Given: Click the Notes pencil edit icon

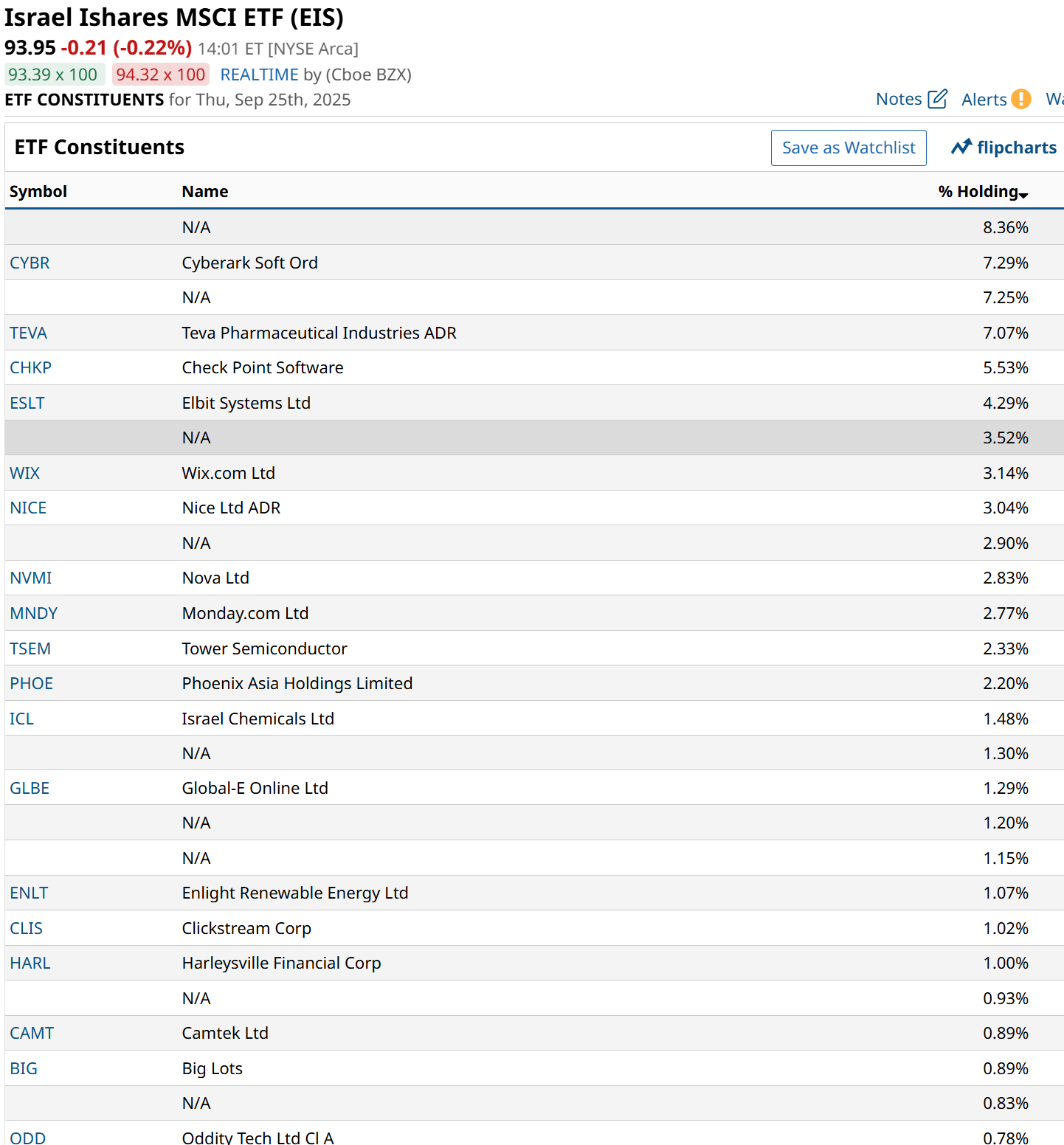Looking at the screenshot, I should [x=937, y=99].
